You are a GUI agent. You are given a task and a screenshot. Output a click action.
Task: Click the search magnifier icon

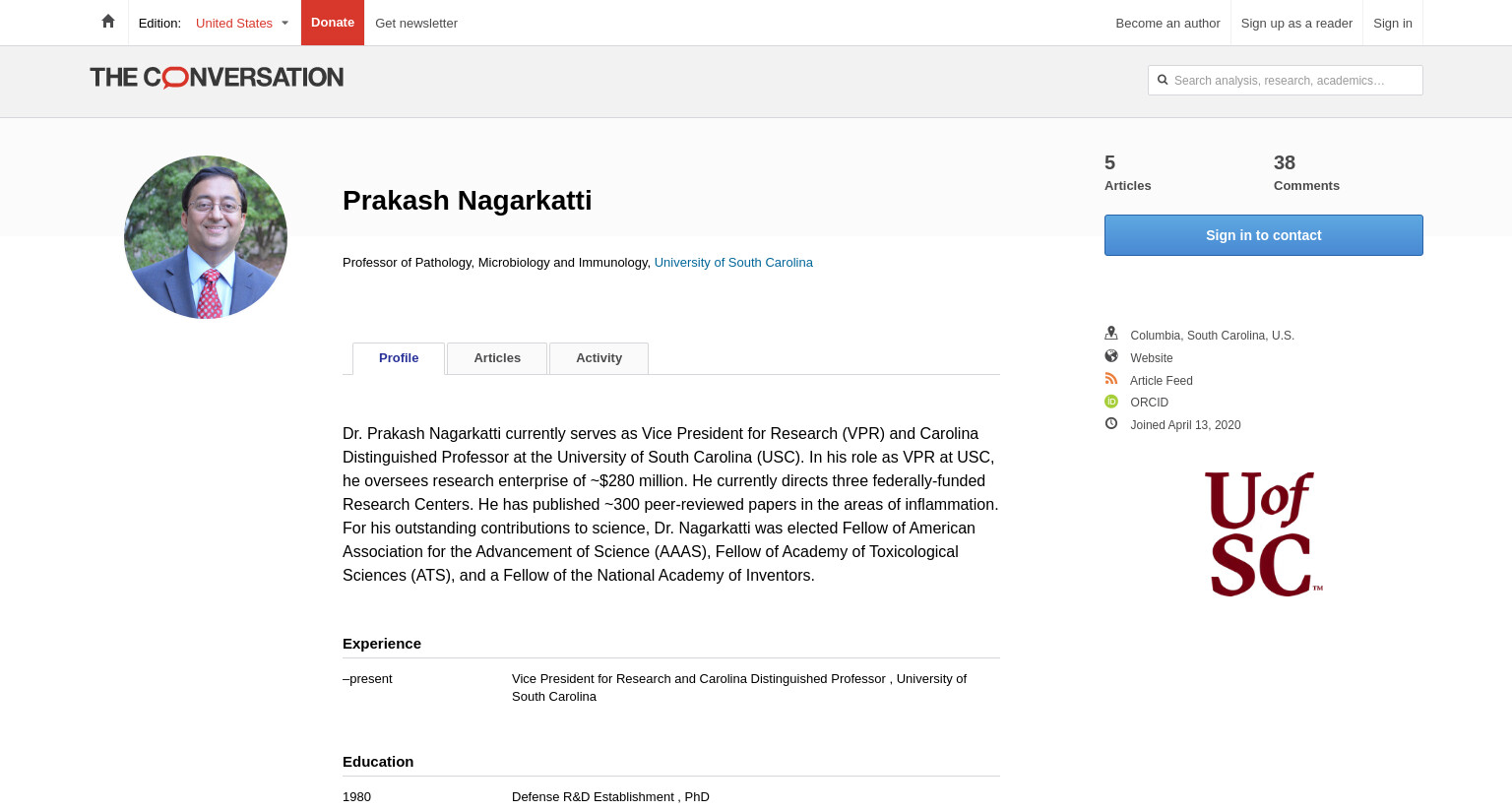pos(1163,80)
